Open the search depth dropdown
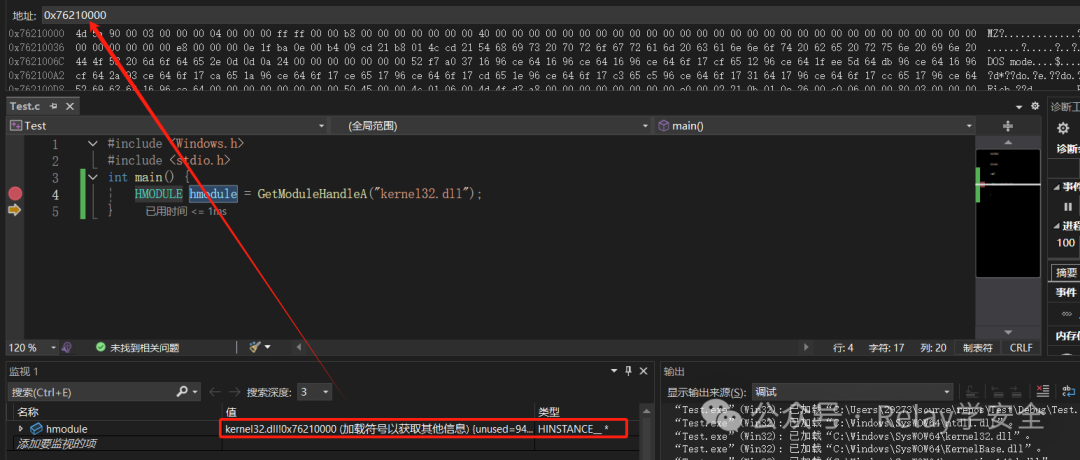 pos(315,393)
